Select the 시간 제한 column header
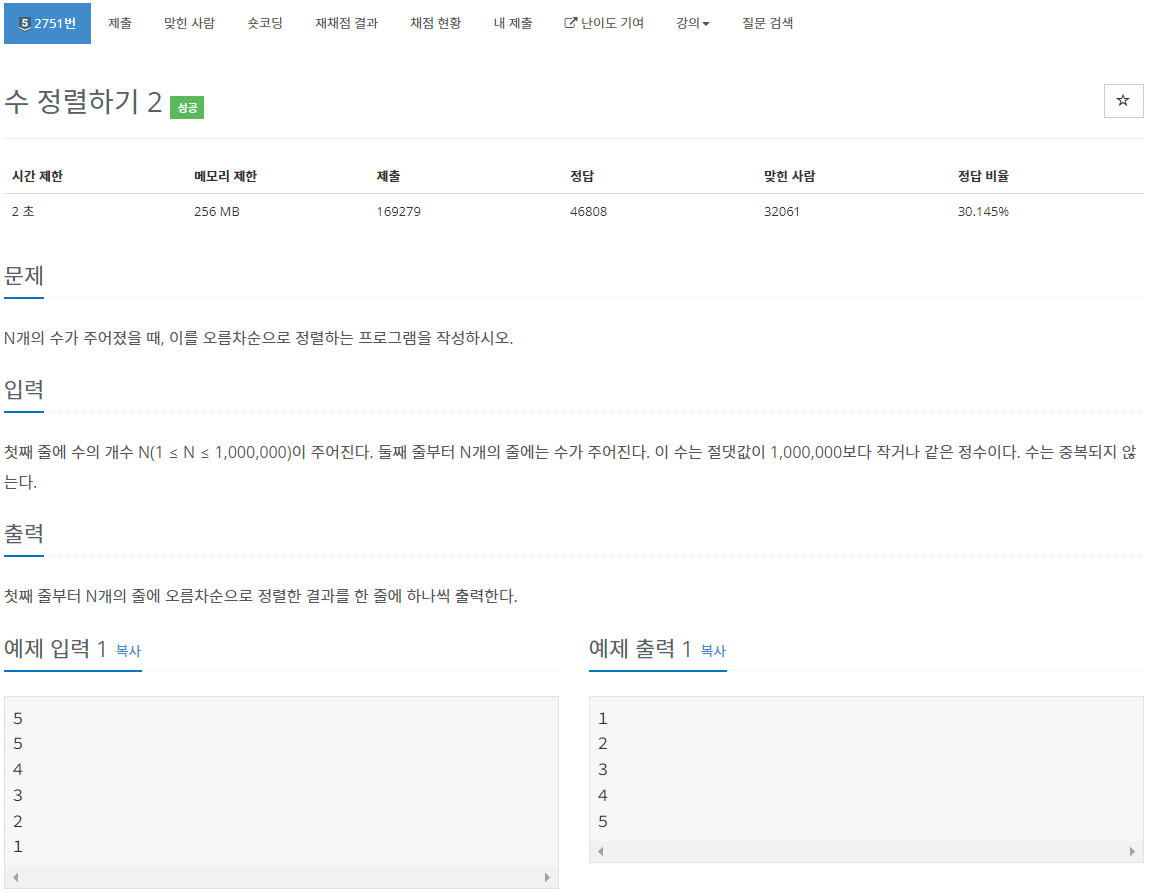The width and height of the screenshot is (1149, 892). (x=37, y=176)
